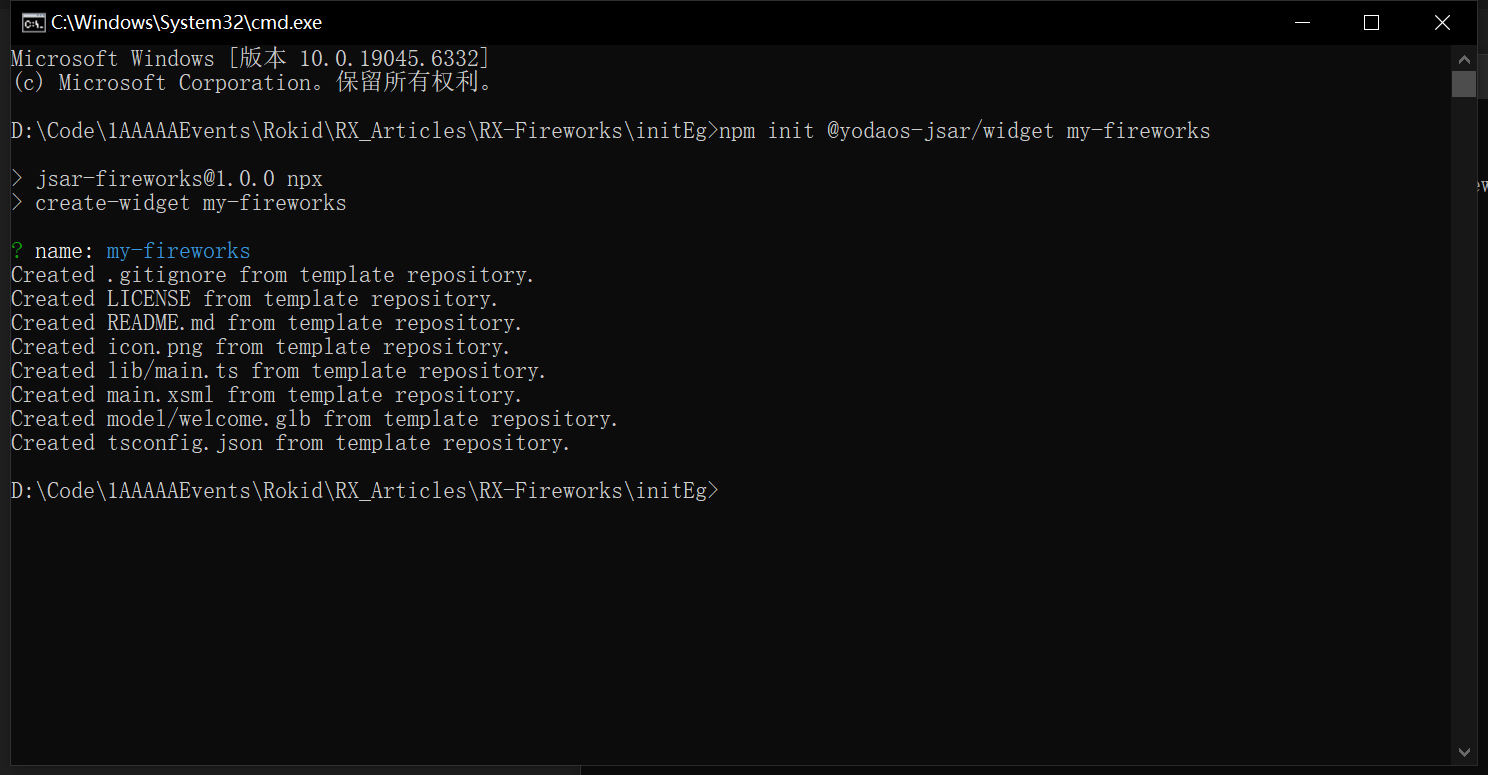Click the Created LICENSE output line
This screenshot has width=1488, height=775.
coord(254,299)
